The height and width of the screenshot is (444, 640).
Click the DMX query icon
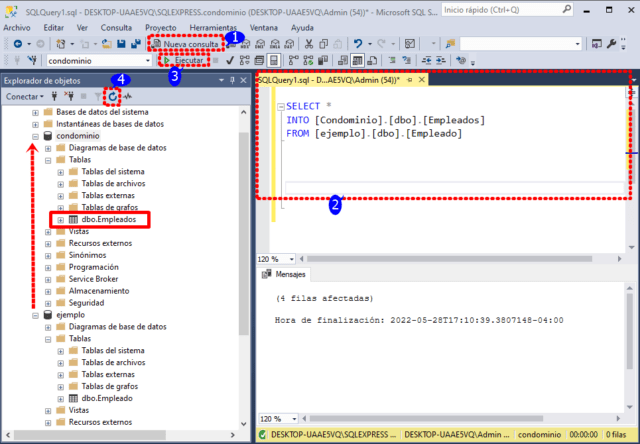point(260,44)
